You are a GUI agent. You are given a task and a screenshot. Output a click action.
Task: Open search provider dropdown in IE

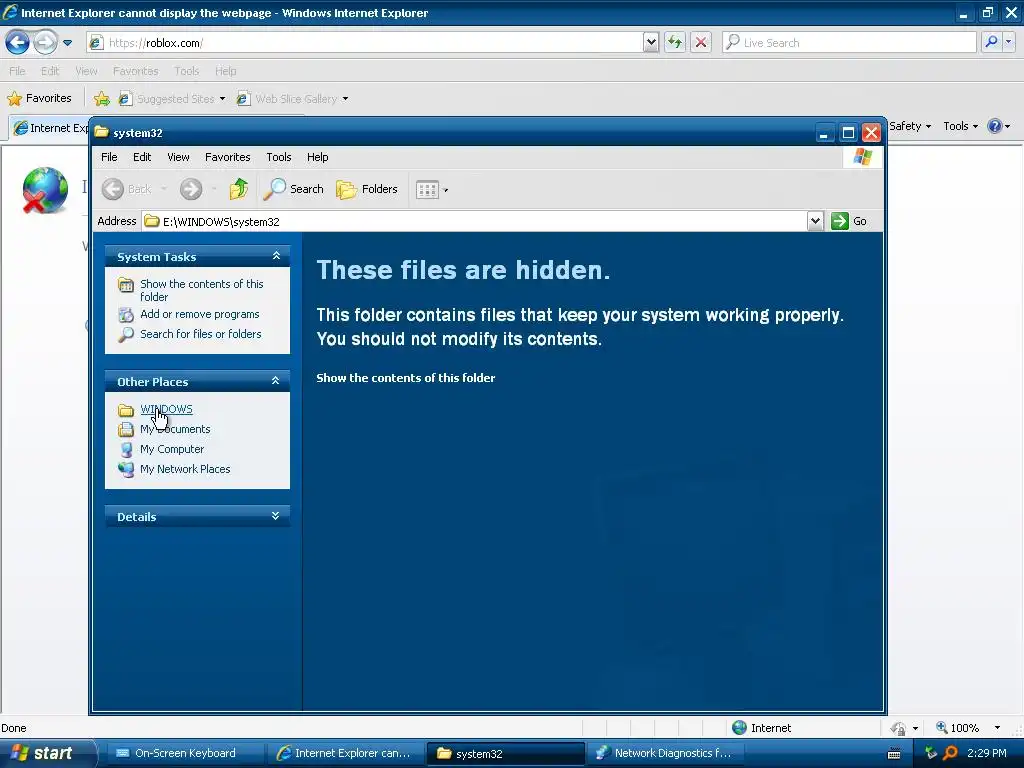click(1009, 42)
